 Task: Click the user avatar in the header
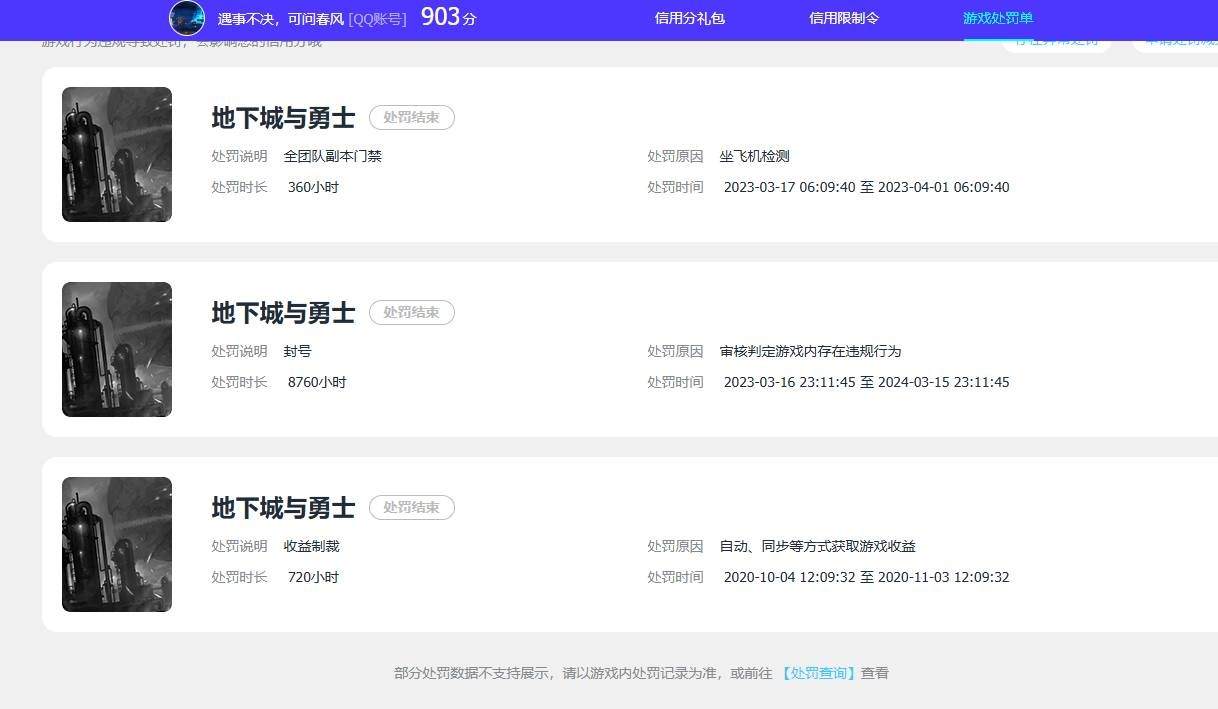pyautogui.click(x=187, y=18)
